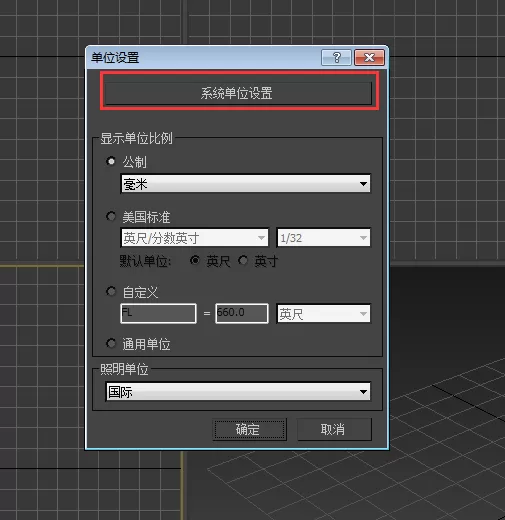Open the 系统单位设置 button
The image size is (505, 520).
point(238,93)
